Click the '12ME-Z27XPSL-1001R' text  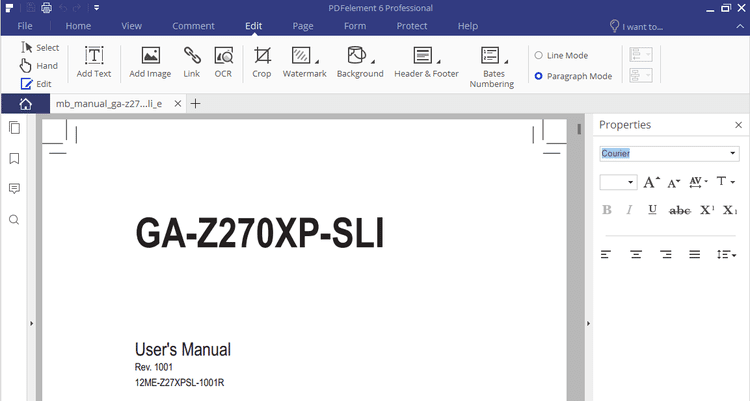point(179,382)
